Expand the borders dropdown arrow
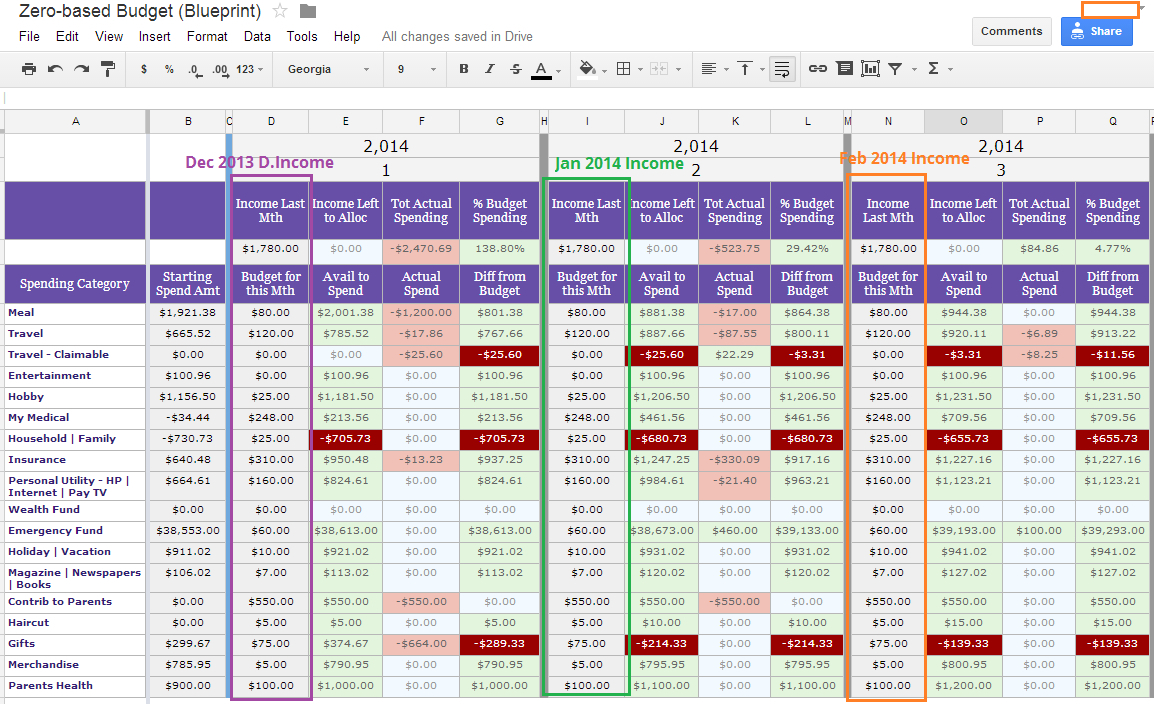Viewport: 1154px width, 704px height. click(x=640, y=70)
